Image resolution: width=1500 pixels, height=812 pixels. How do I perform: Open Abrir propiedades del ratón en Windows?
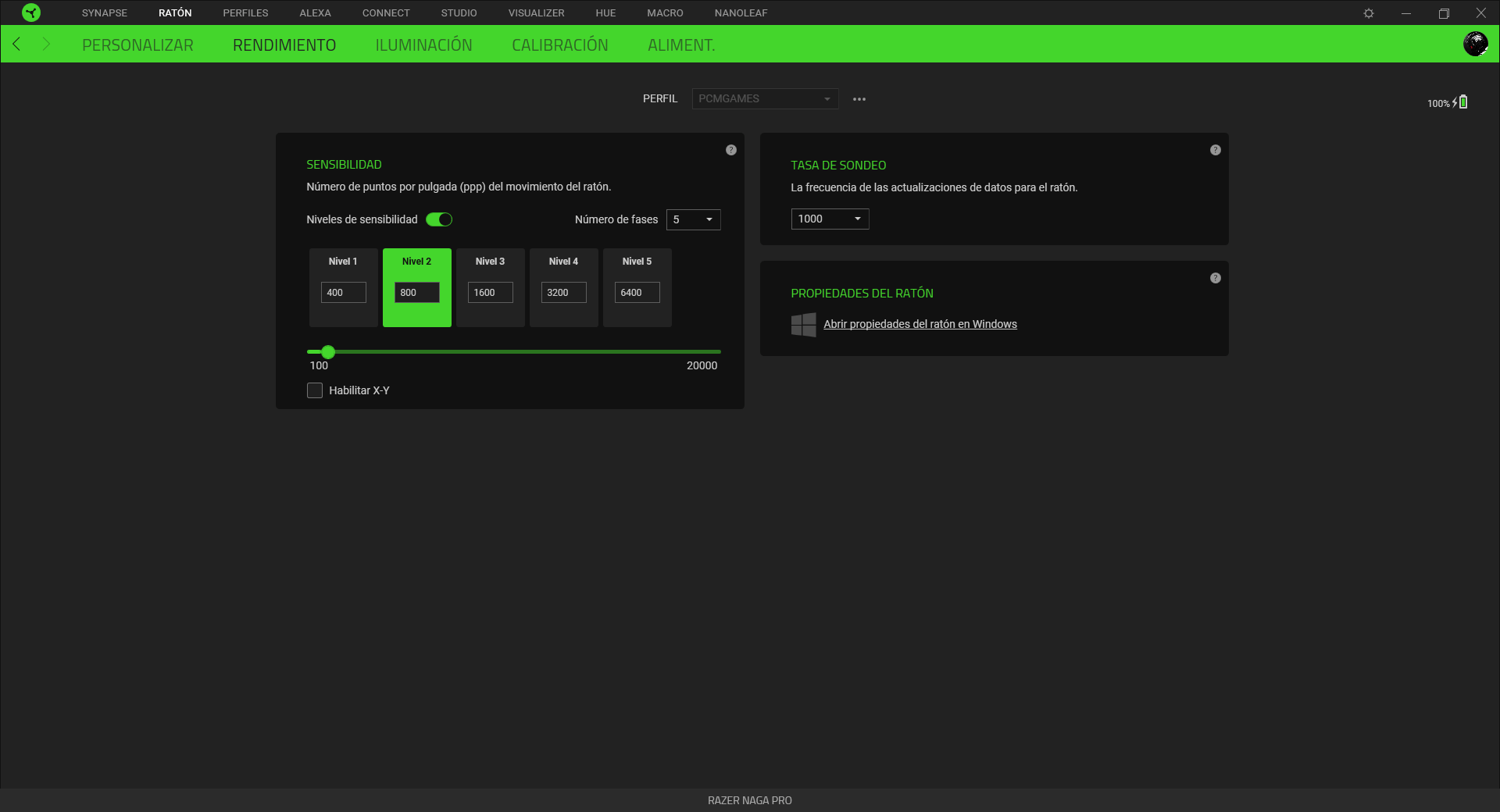click(920, 324)
